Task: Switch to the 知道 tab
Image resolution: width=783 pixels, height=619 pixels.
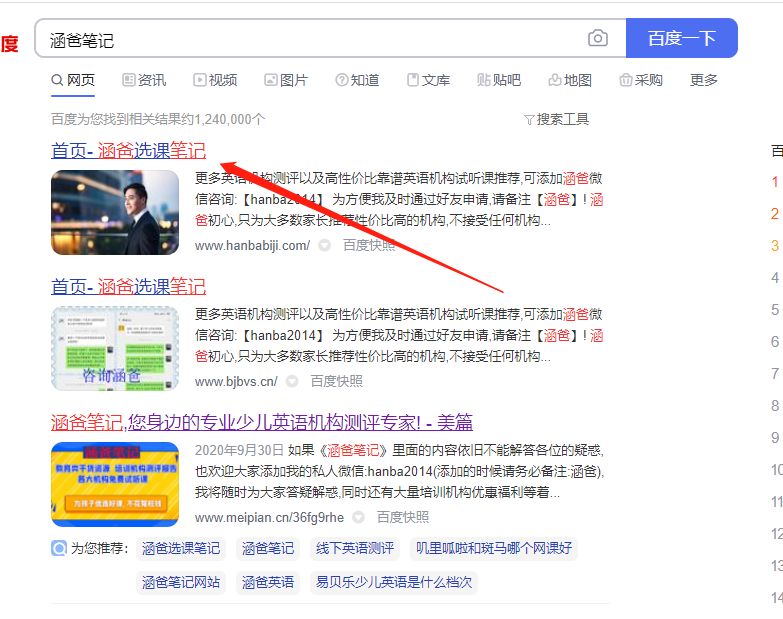Action: (x=358, y=80)
